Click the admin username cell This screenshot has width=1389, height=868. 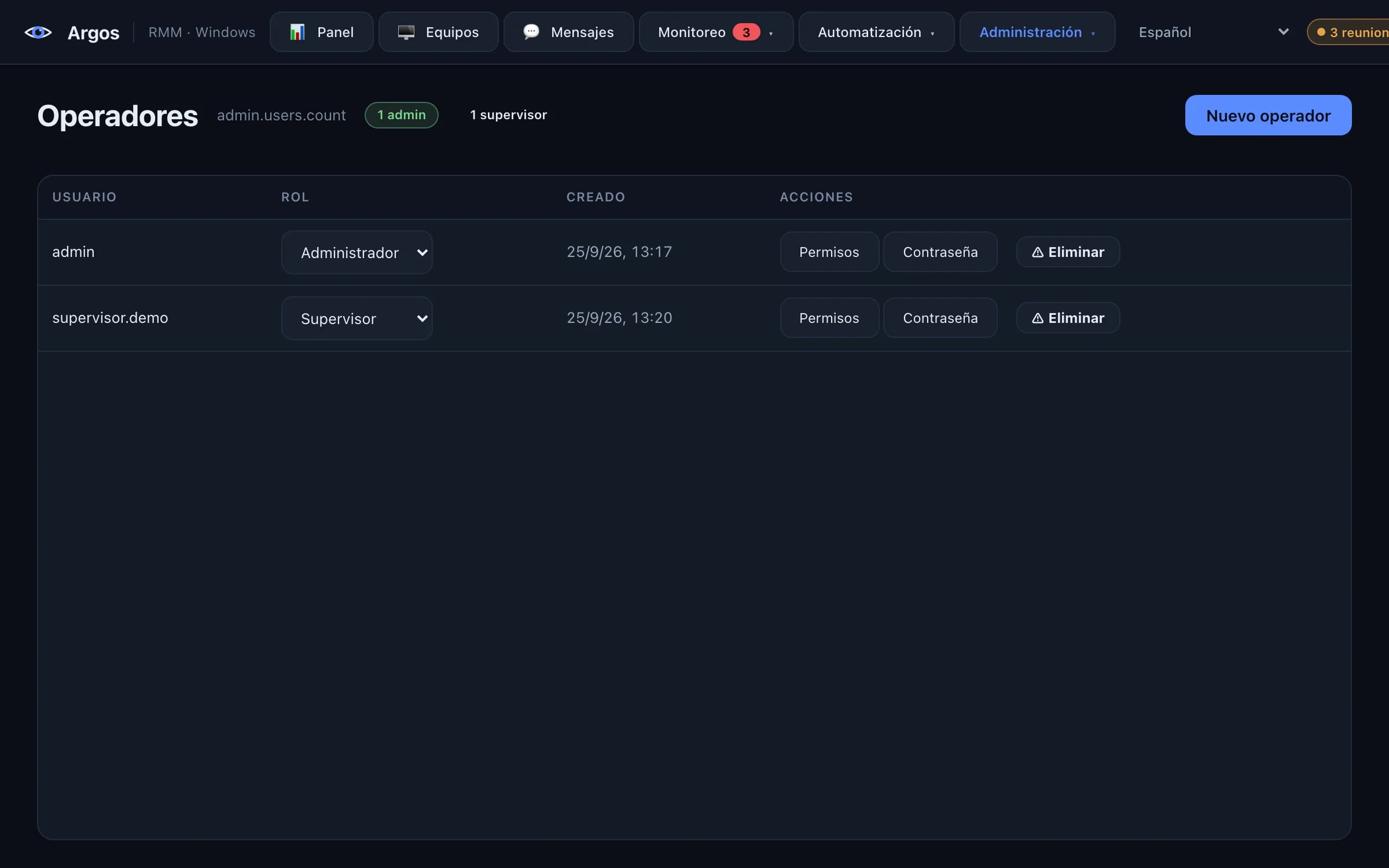click(x=74, y=252)
